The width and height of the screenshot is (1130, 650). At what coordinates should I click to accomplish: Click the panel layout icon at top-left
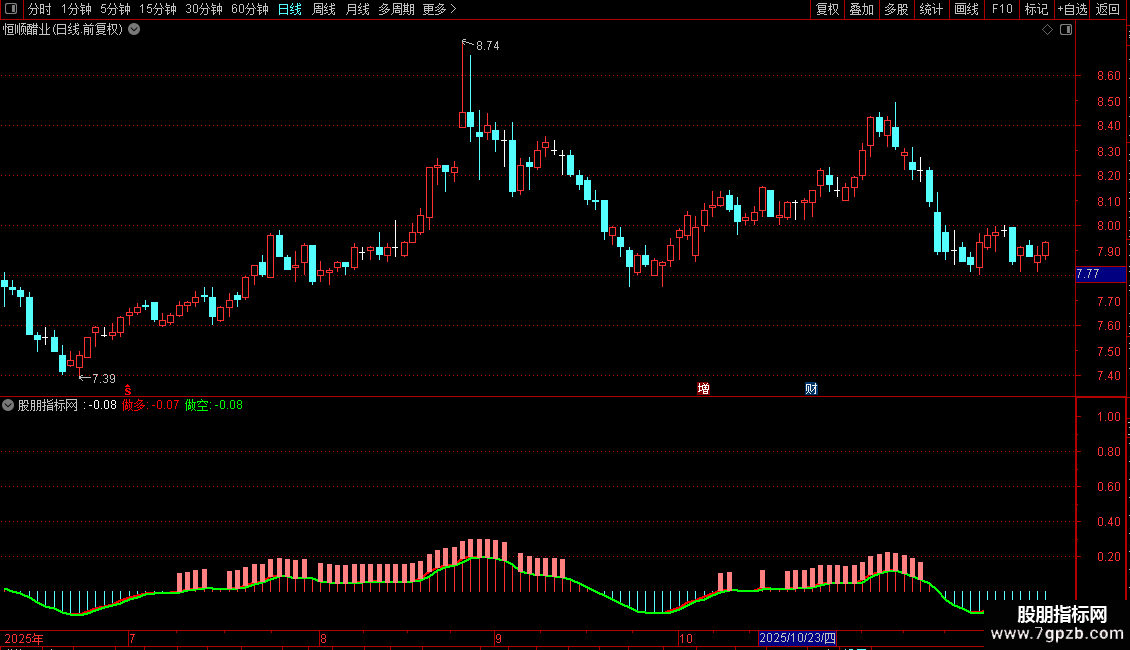click(x=11, y=9)
